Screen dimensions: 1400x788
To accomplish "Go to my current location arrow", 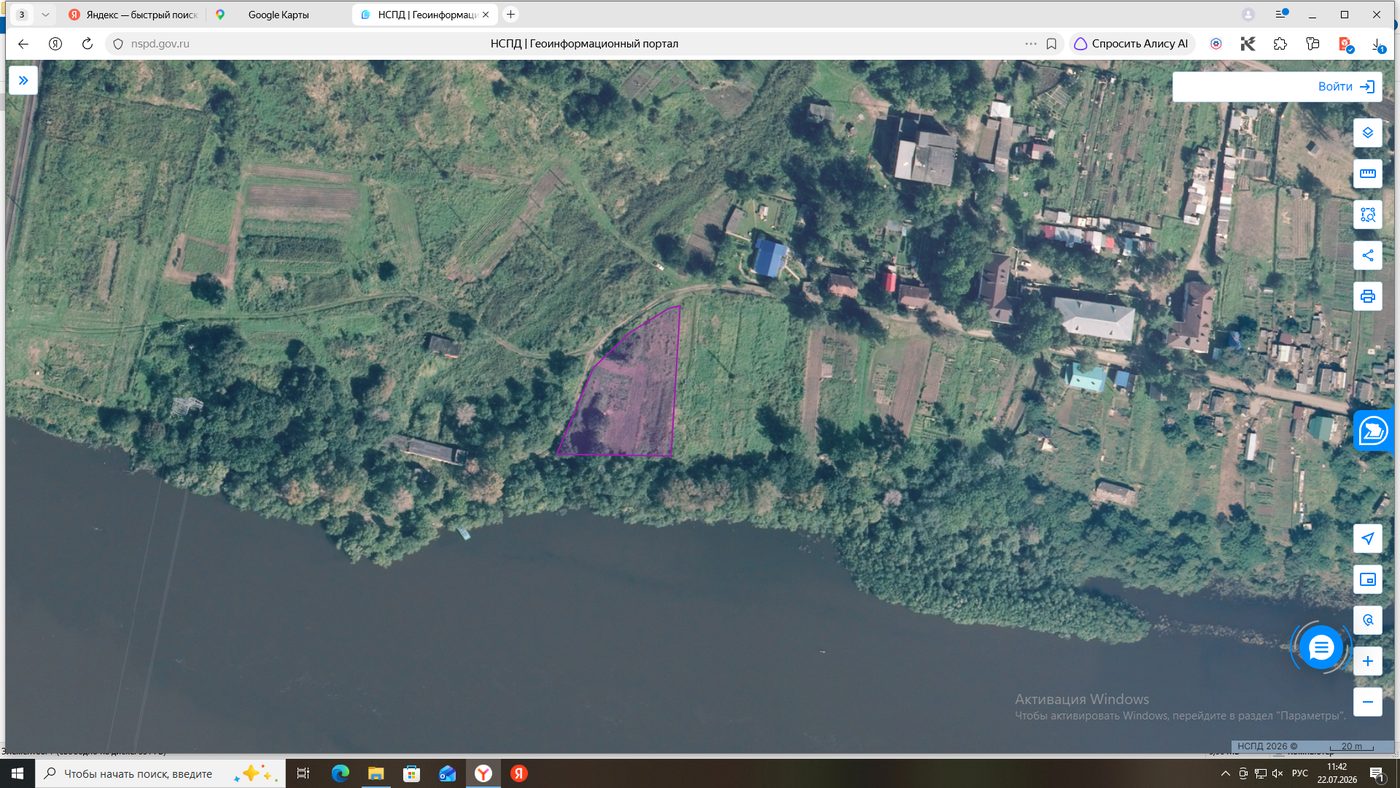I will coord(1368,538).
